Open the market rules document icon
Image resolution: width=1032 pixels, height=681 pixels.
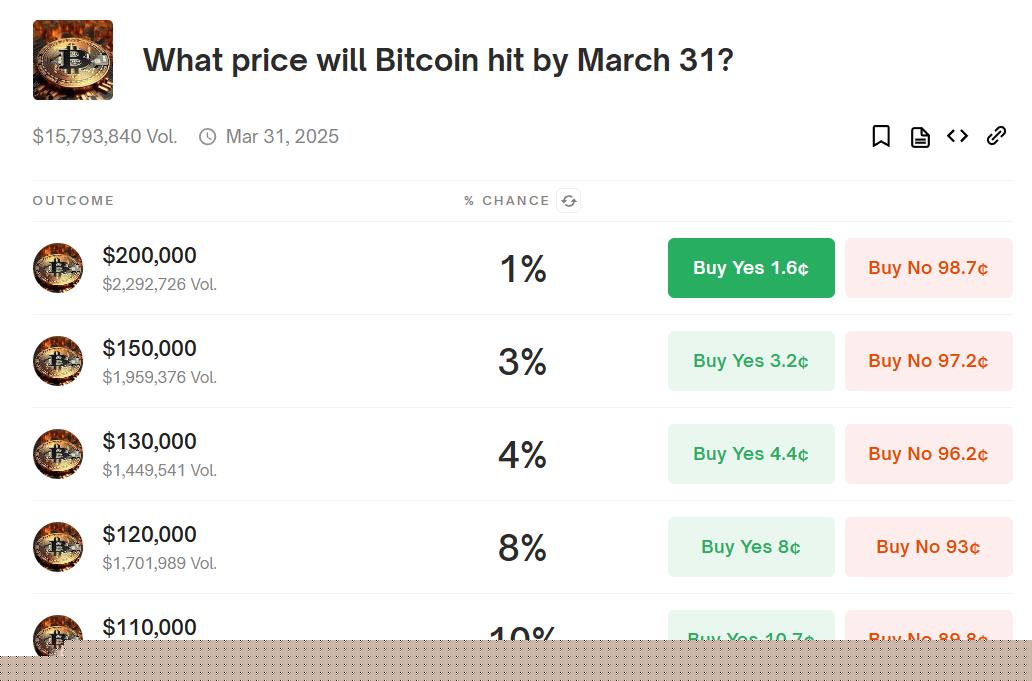920,137
